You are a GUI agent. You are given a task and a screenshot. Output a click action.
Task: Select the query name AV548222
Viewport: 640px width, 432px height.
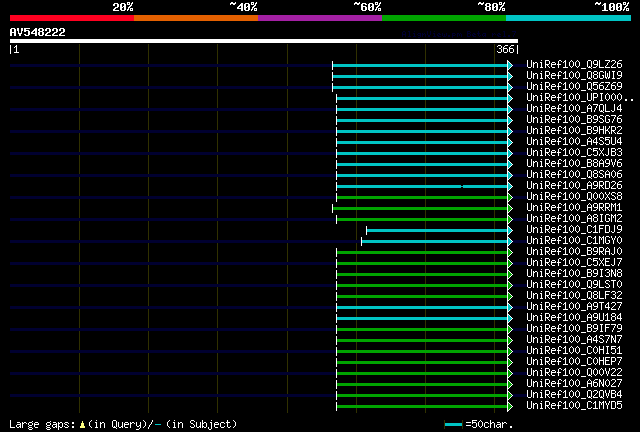click(38, 32)
